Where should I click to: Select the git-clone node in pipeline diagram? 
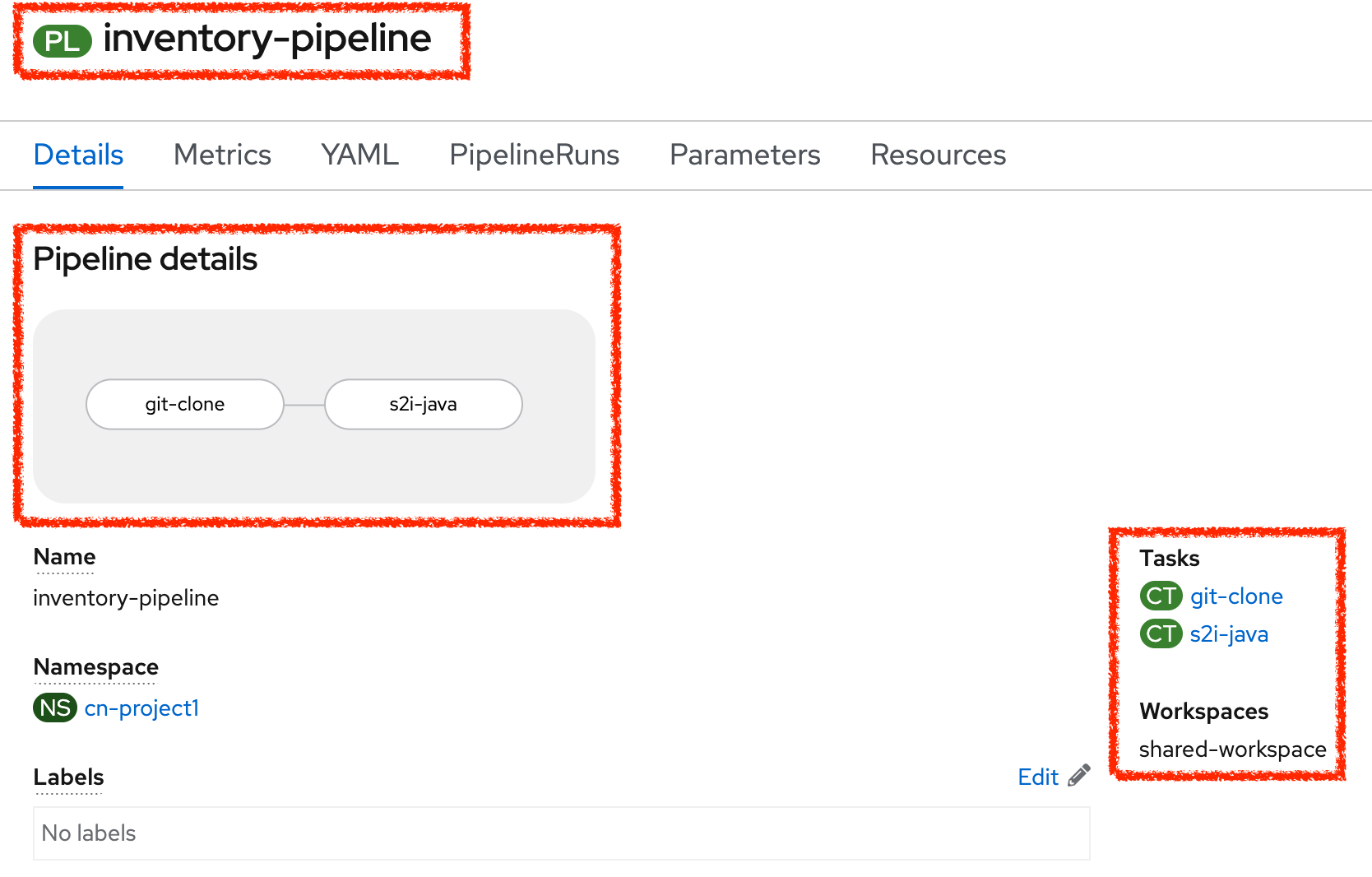[x=184, y=404]
